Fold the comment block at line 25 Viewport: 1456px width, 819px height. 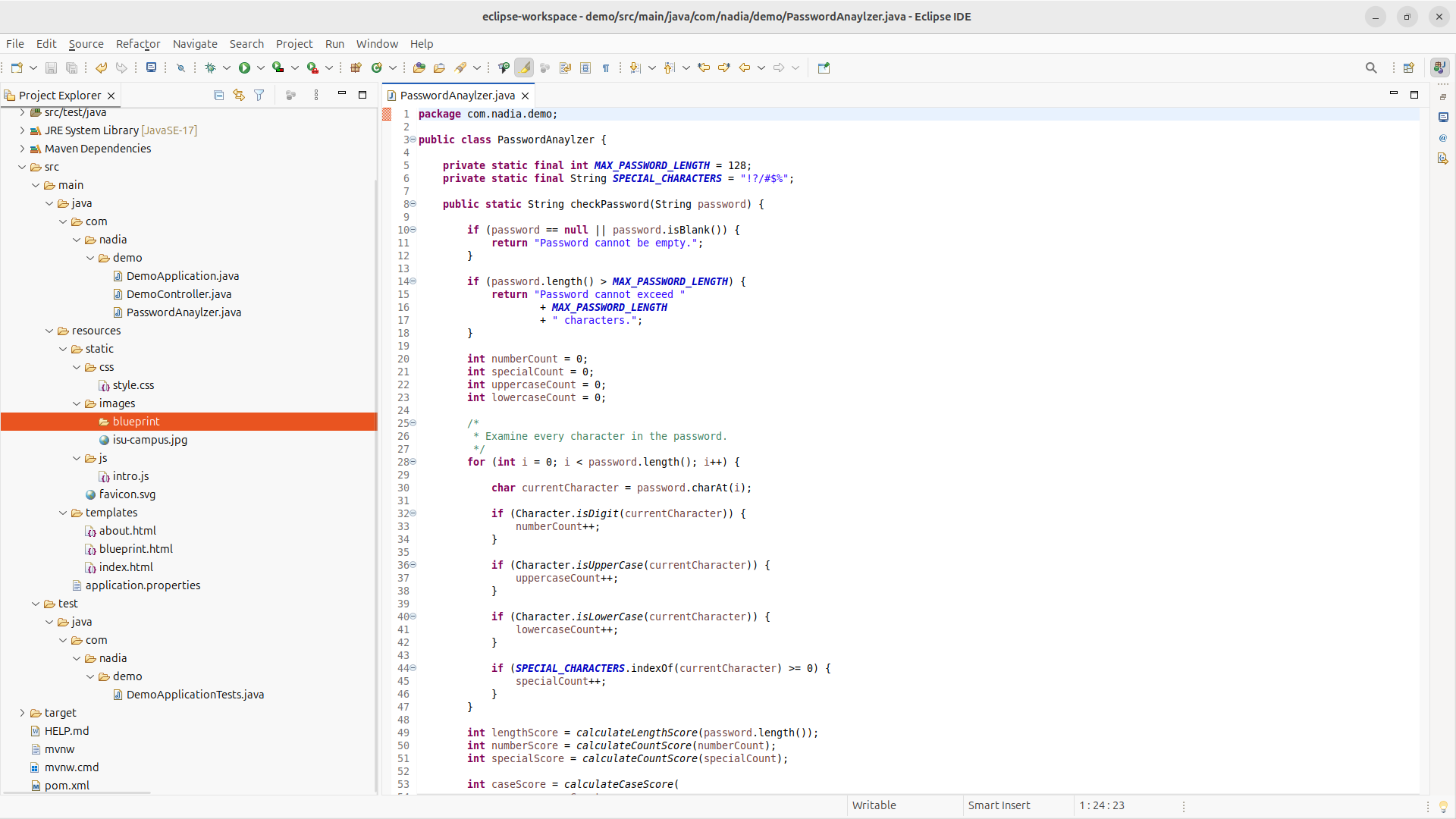pyautogui.click(x=413, y=423)
